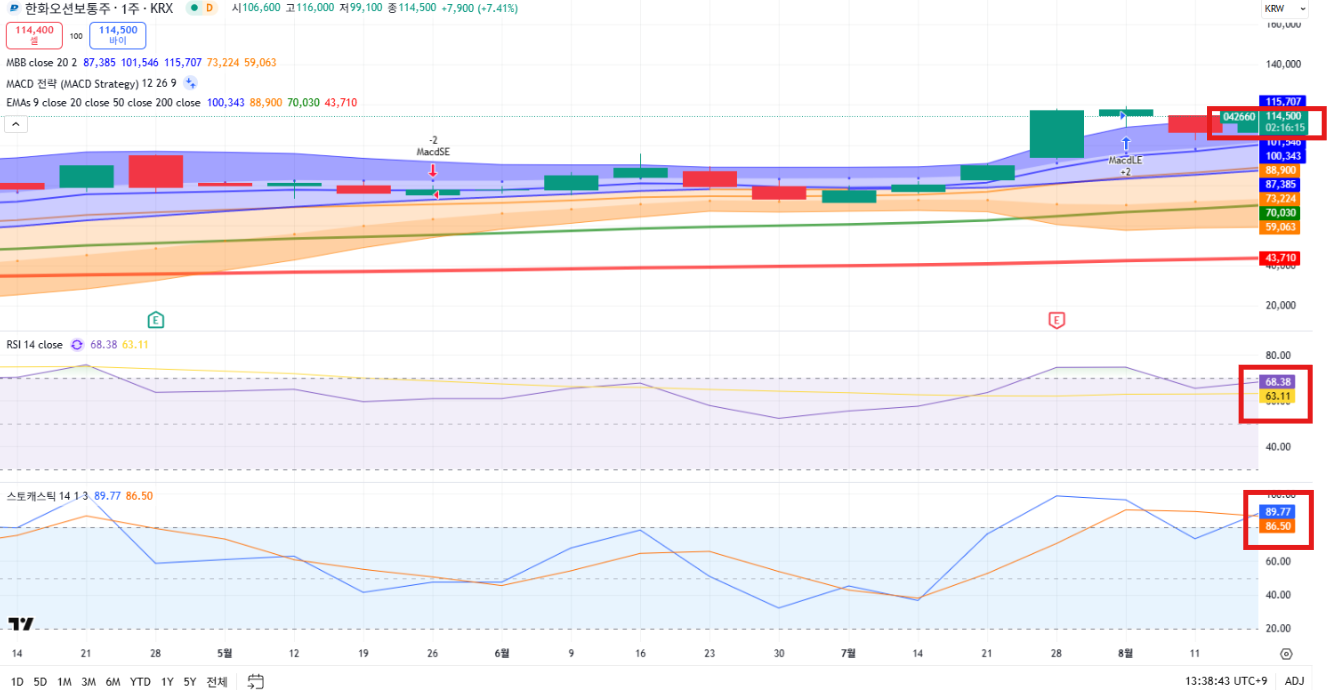Click the TradingView logo in chart corner
1327x690 pixels.
(x=21, y=624)
